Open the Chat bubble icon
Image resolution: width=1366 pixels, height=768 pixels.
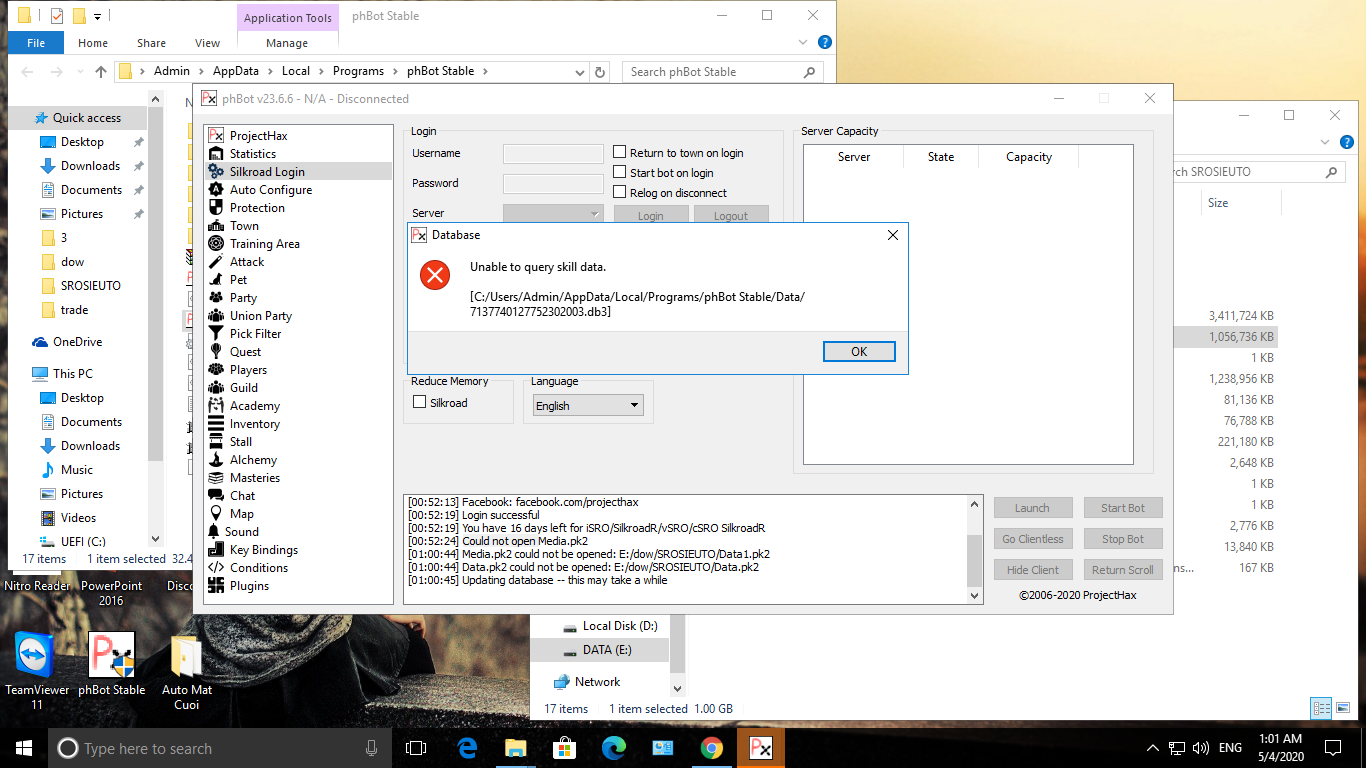(215, 496)
